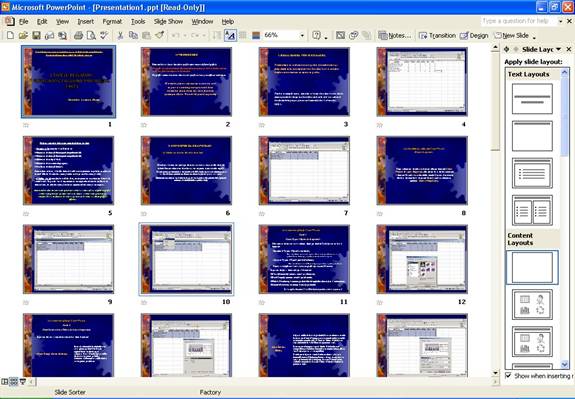Toggle the Show Formatting icon
Viewport: 575px width, 399px height.
230,36
